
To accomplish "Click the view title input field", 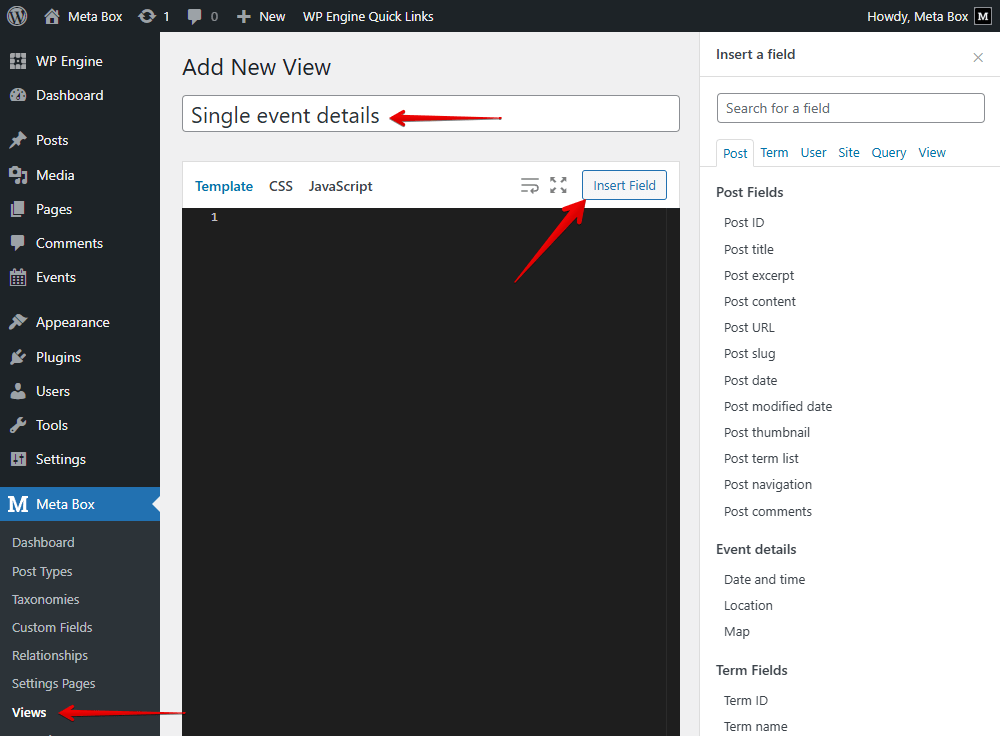I will coord(431,114).
